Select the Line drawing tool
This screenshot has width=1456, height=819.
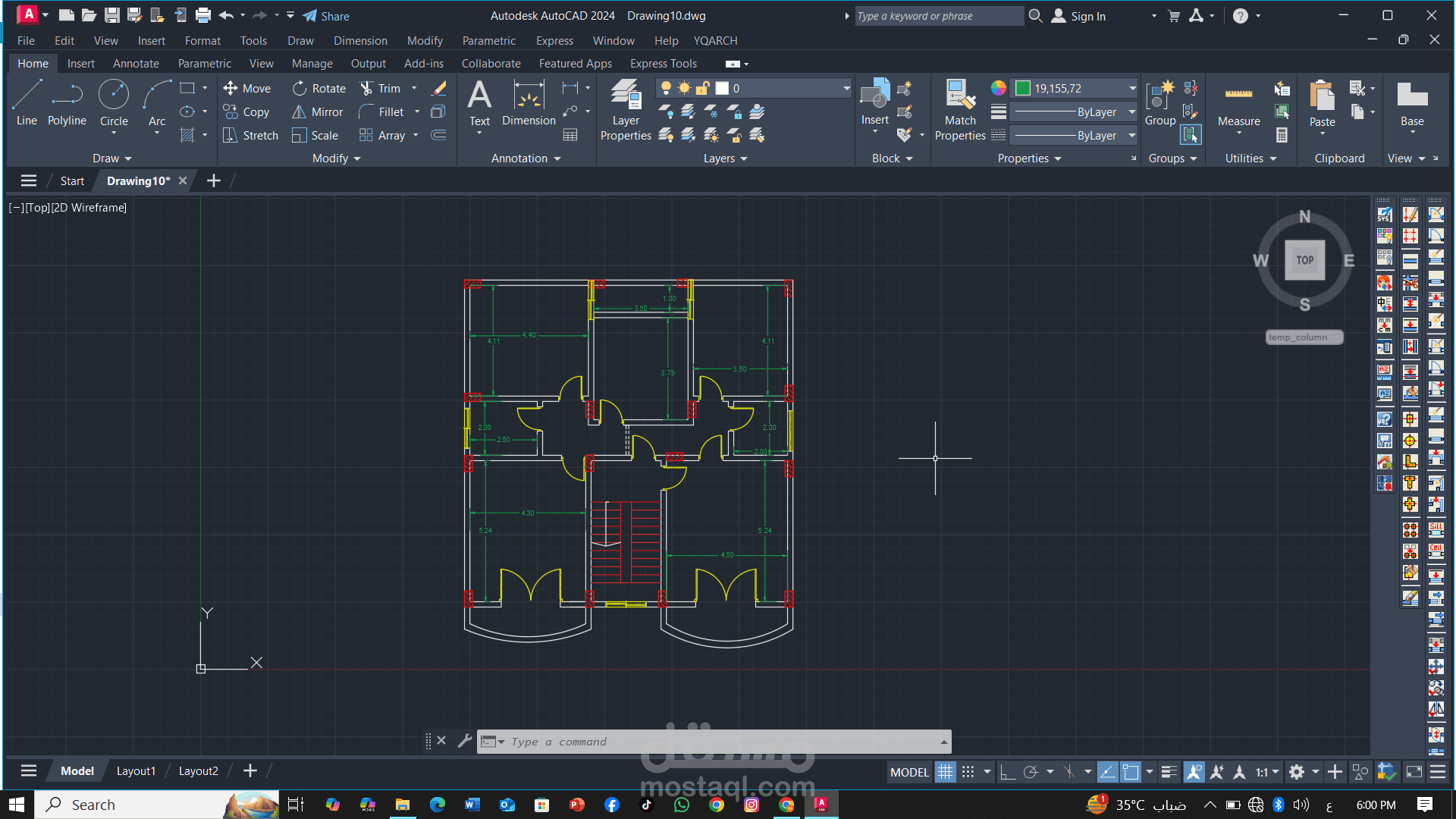coord(27,103)
